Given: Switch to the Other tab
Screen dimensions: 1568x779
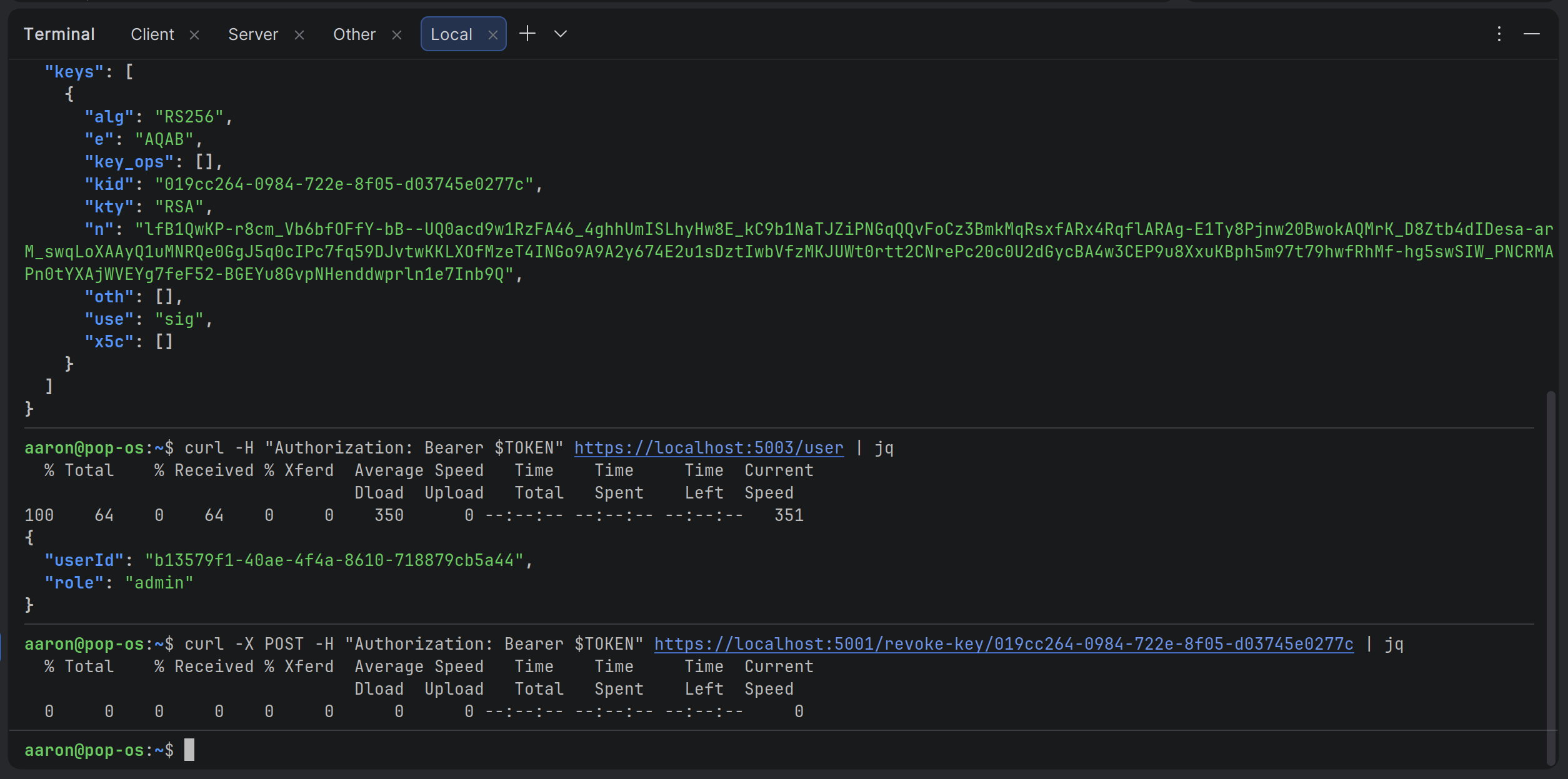Looking at the screenshot, I should point(354,34).
